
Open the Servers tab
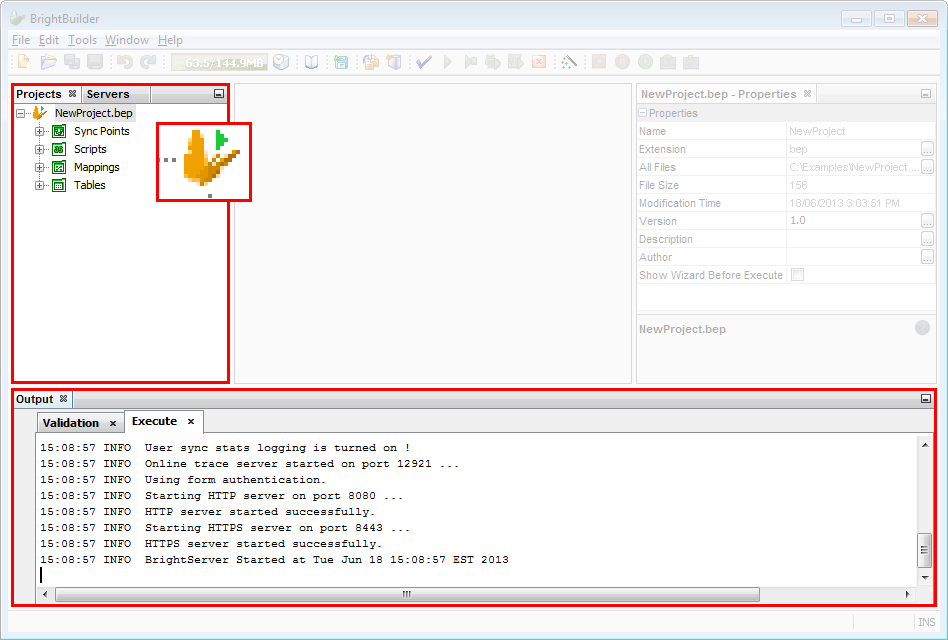click(x=108, y=94)
